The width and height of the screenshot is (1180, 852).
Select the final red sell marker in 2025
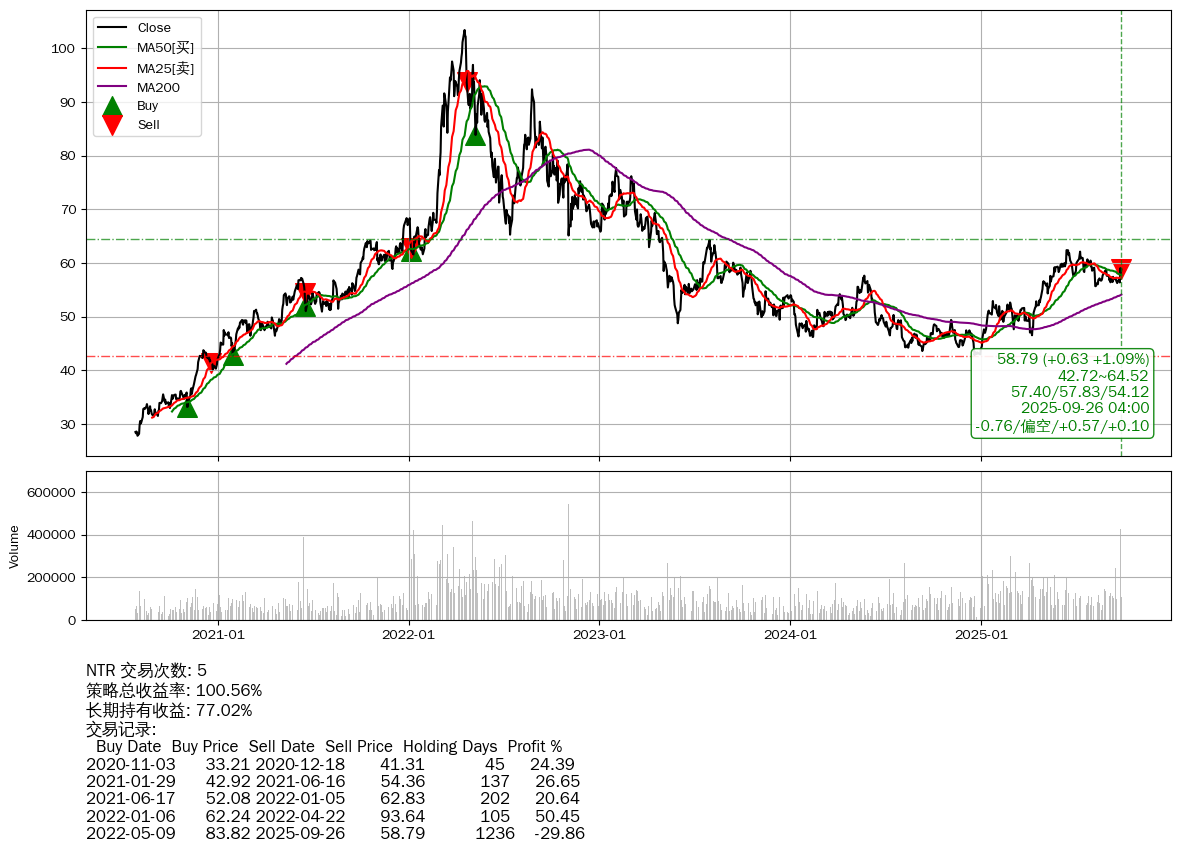click(1121, 268)
